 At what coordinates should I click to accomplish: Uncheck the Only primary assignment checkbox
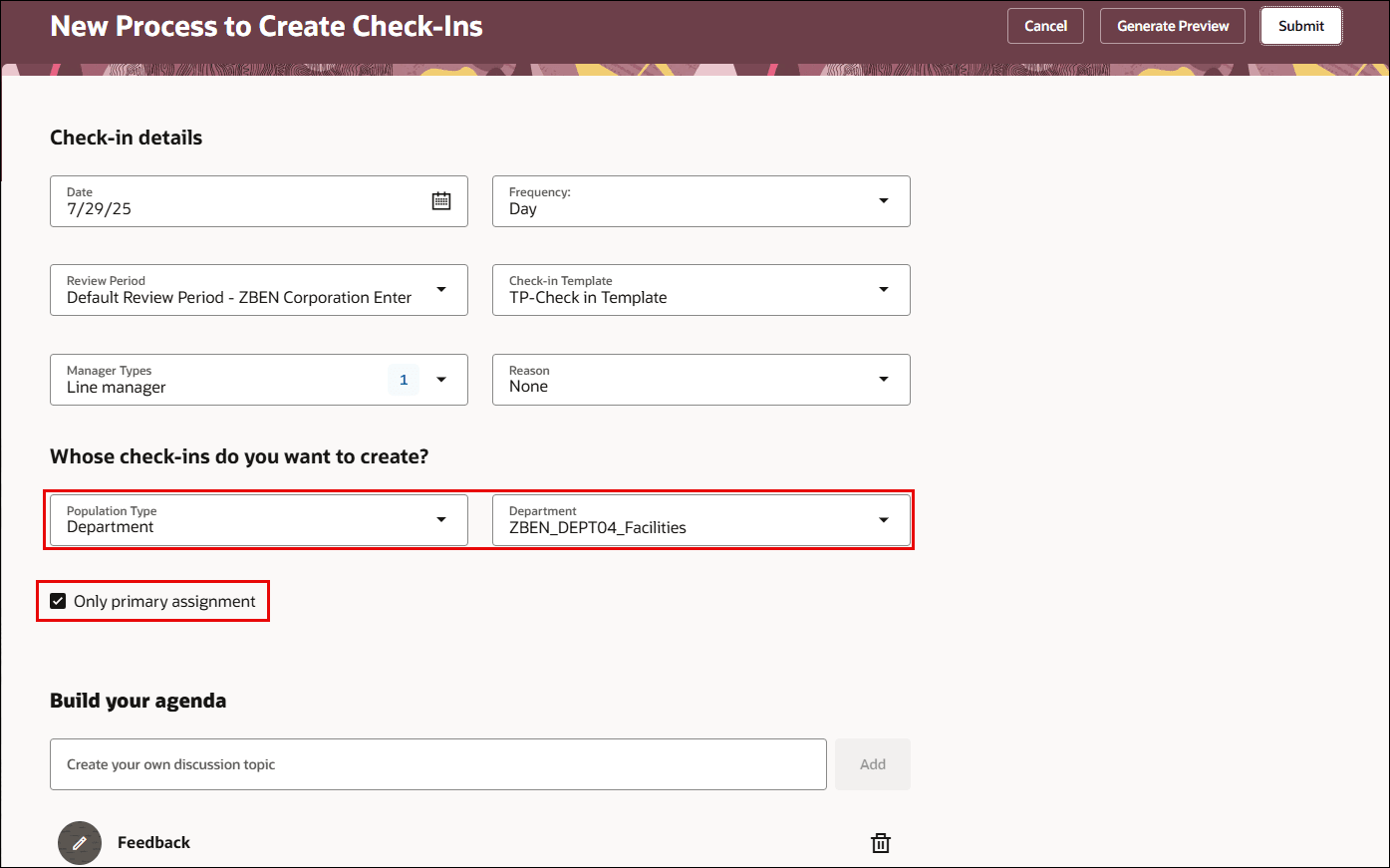click(x=58, y=601)
